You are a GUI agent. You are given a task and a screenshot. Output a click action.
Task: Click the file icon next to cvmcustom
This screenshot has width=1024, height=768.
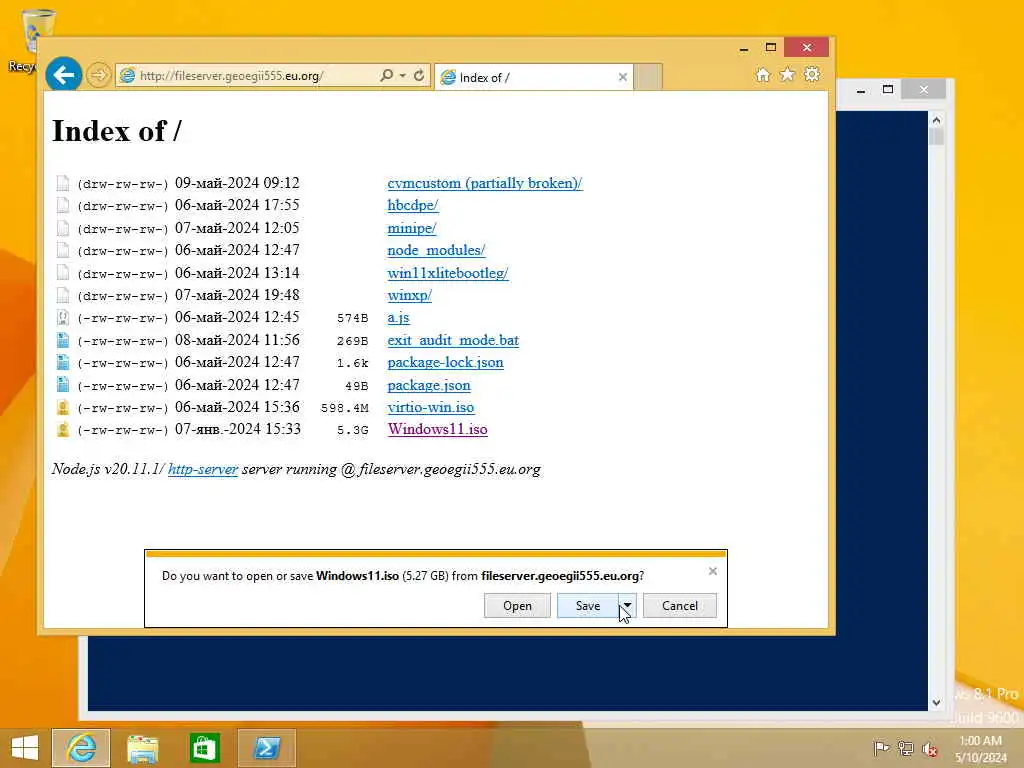pos(63,183)
